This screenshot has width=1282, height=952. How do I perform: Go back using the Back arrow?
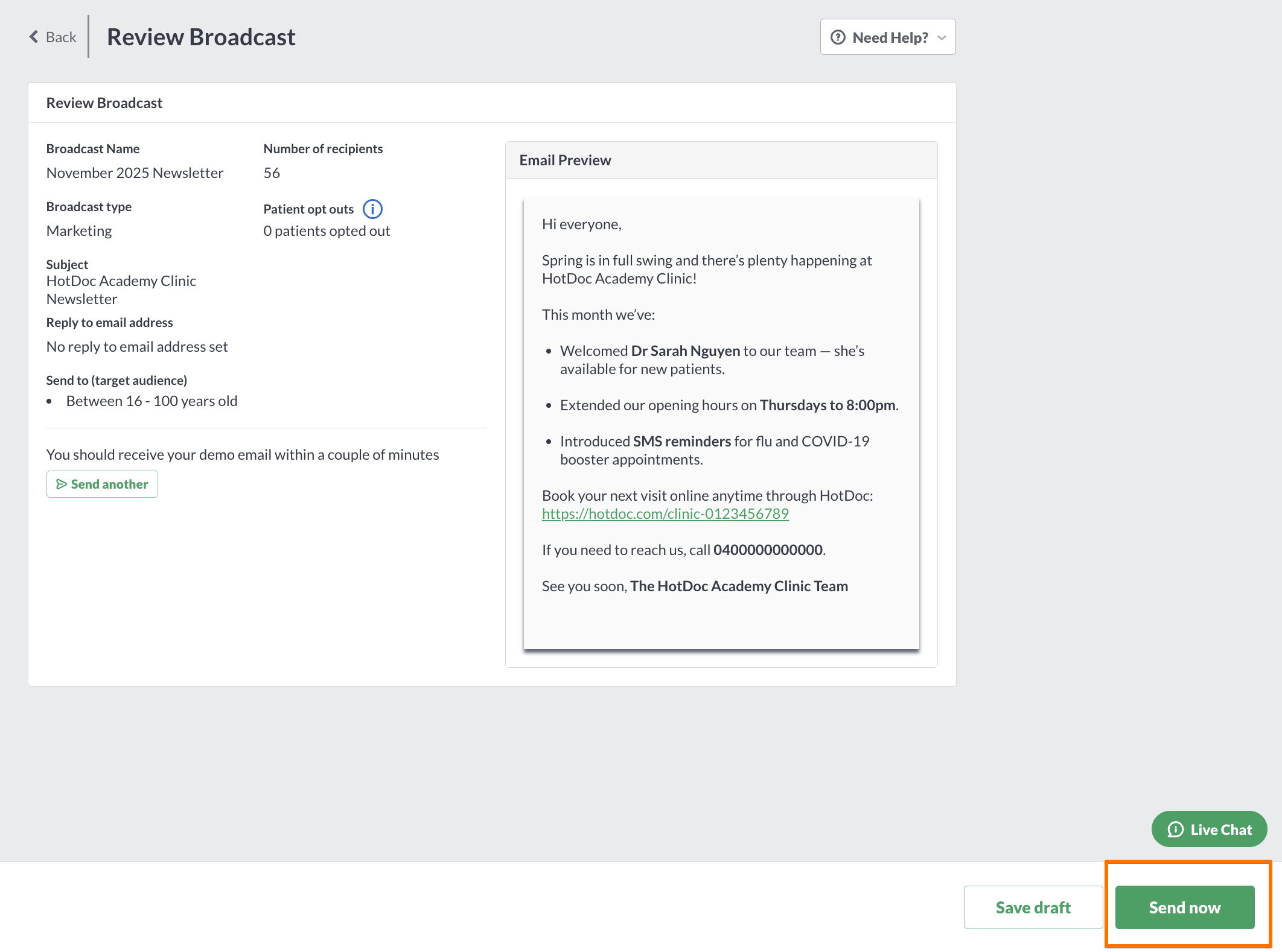[53, 37]
